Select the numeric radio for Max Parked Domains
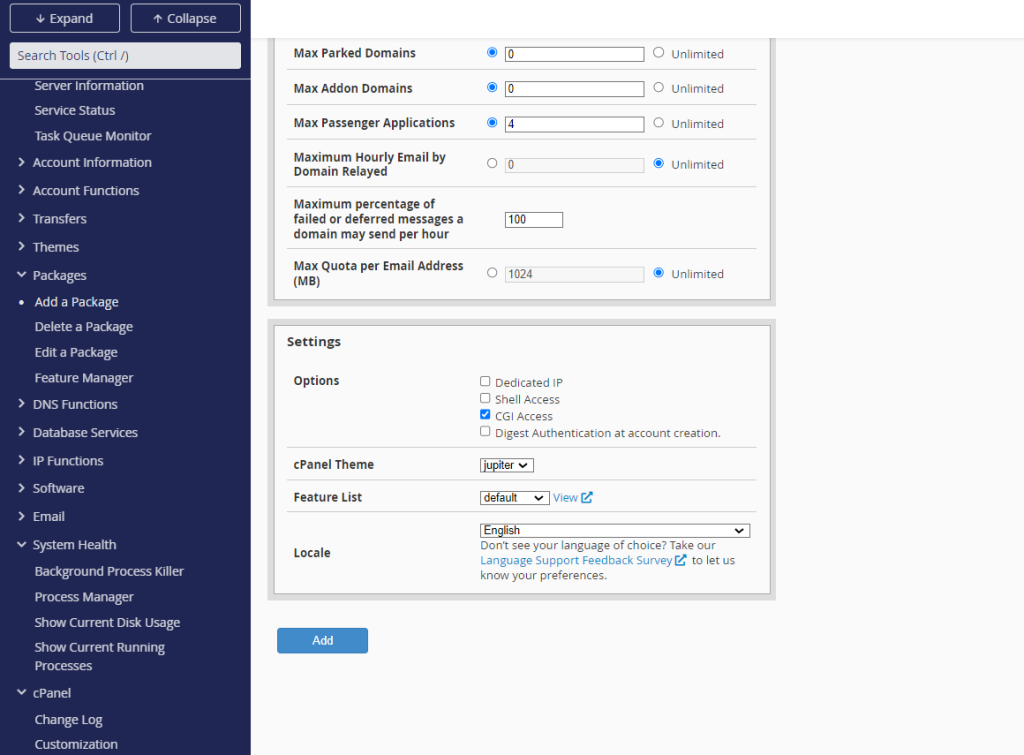 coord(492,52)
